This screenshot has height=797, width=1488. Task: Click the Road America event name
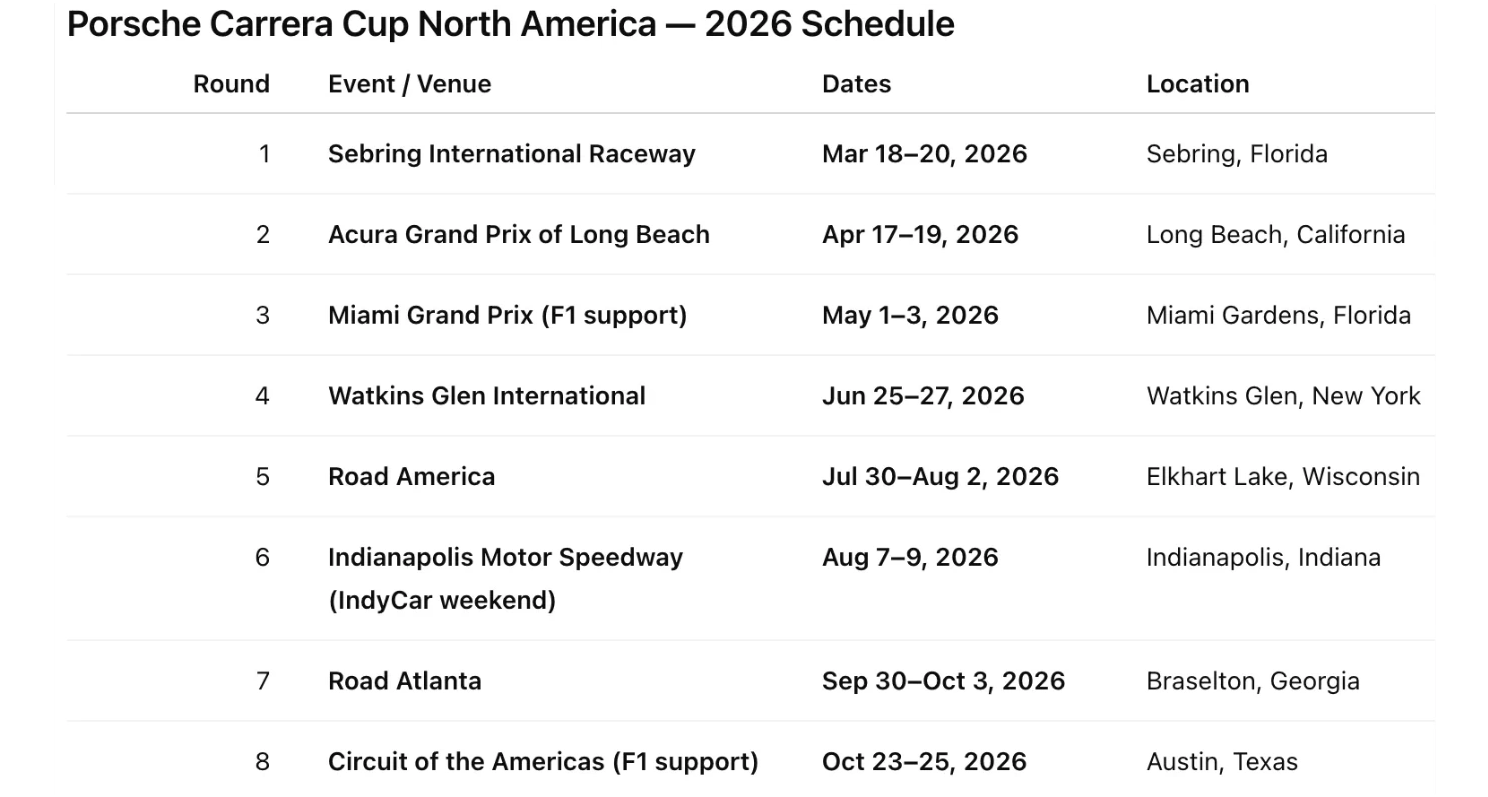pos(411,476)
